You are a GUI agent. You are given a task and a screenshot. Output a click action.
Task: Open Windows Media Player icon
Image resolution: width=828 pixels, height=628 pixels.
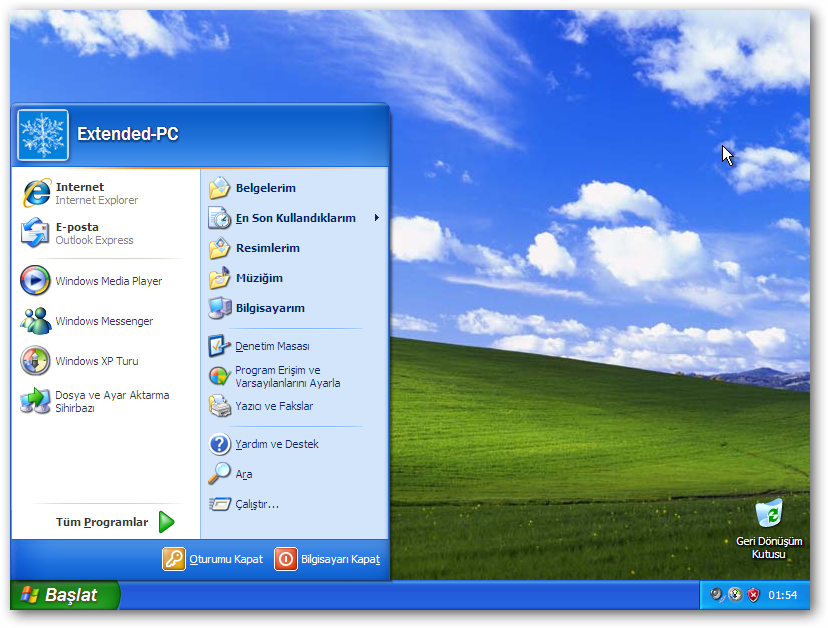click(x=36, y=281)
